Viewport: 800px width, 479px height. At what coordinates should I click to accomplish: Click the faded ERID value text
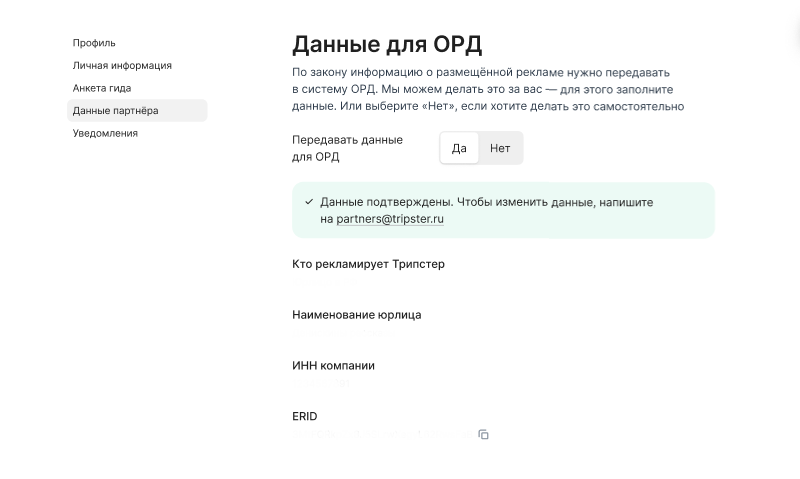pyautogui.click(x=380, y=435)
